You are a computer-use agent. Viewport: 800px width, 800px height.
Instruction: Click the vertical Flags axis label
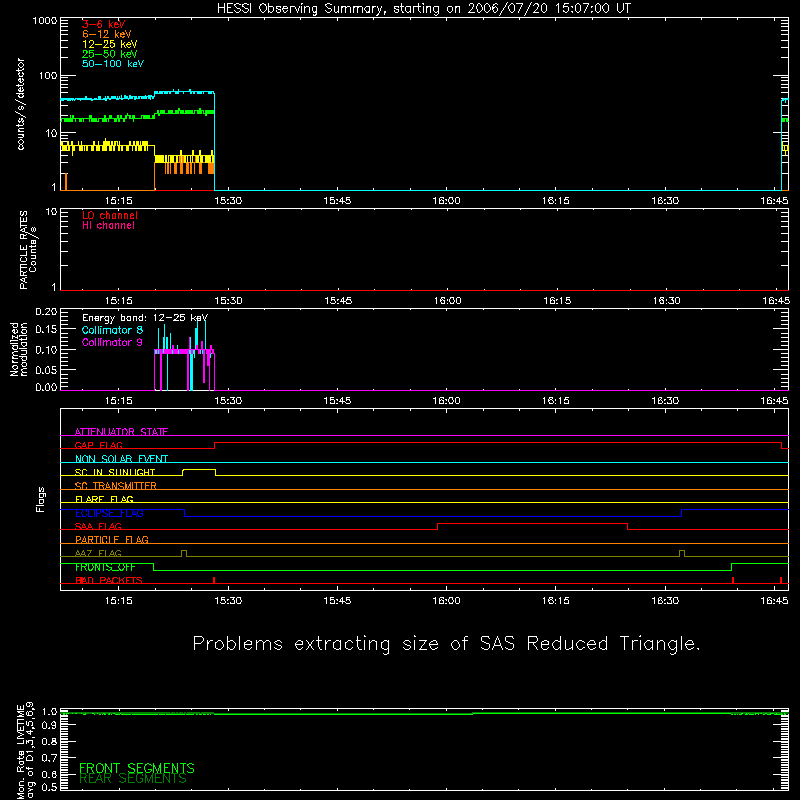[41, 499]
